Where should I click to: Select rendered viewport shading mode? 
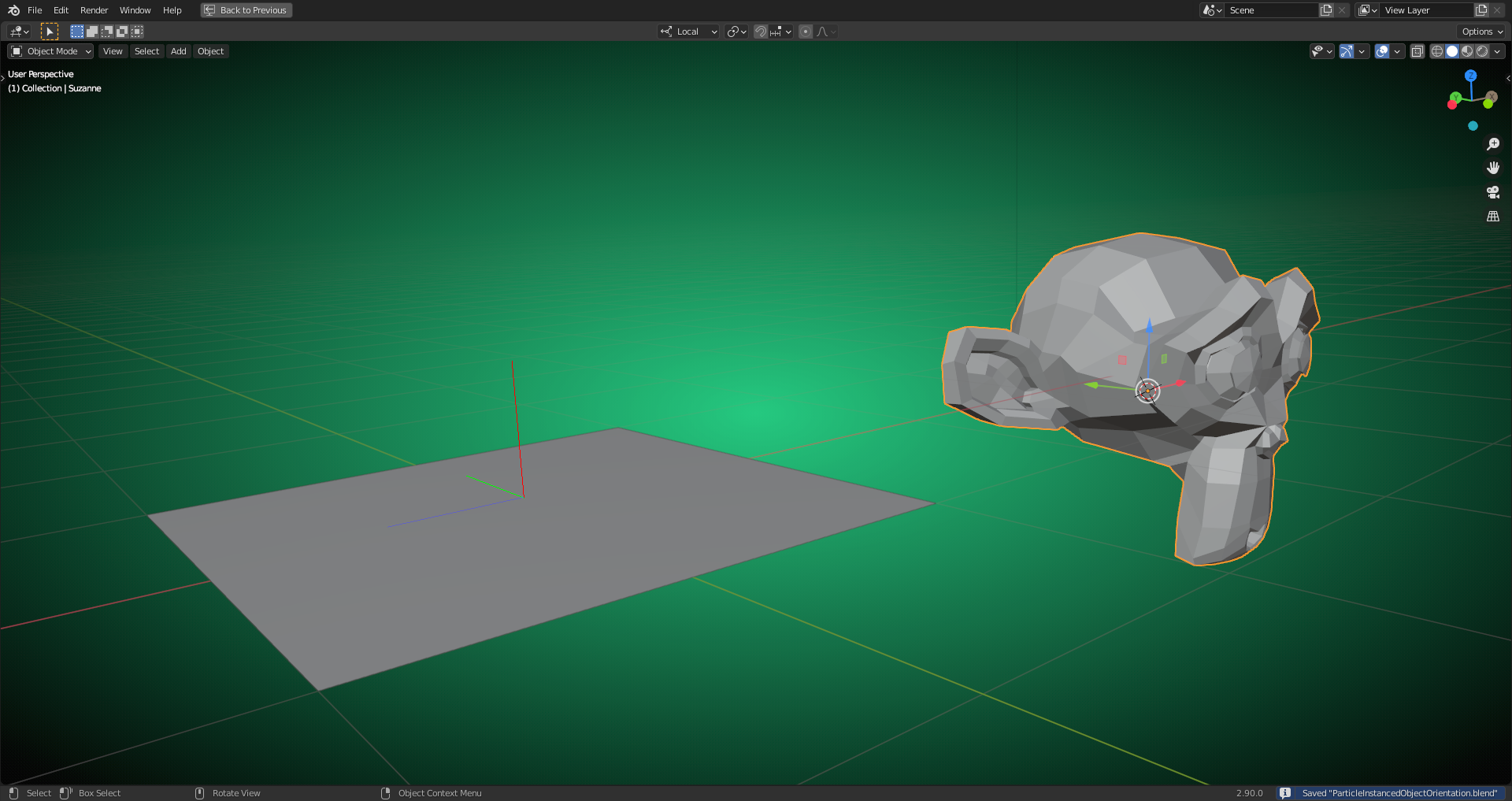1482,51
